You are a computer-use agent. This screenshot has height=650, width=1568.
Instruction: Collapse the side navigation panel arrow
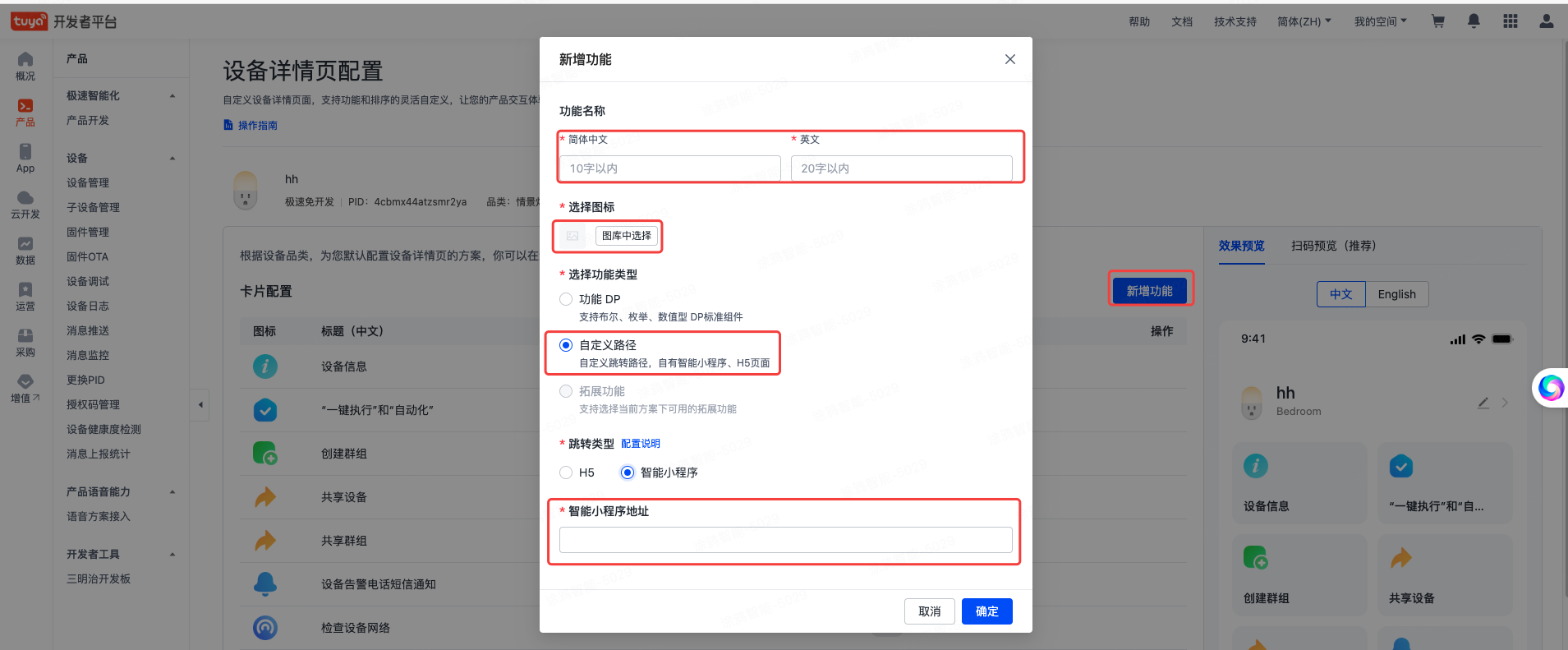[200, 404]
